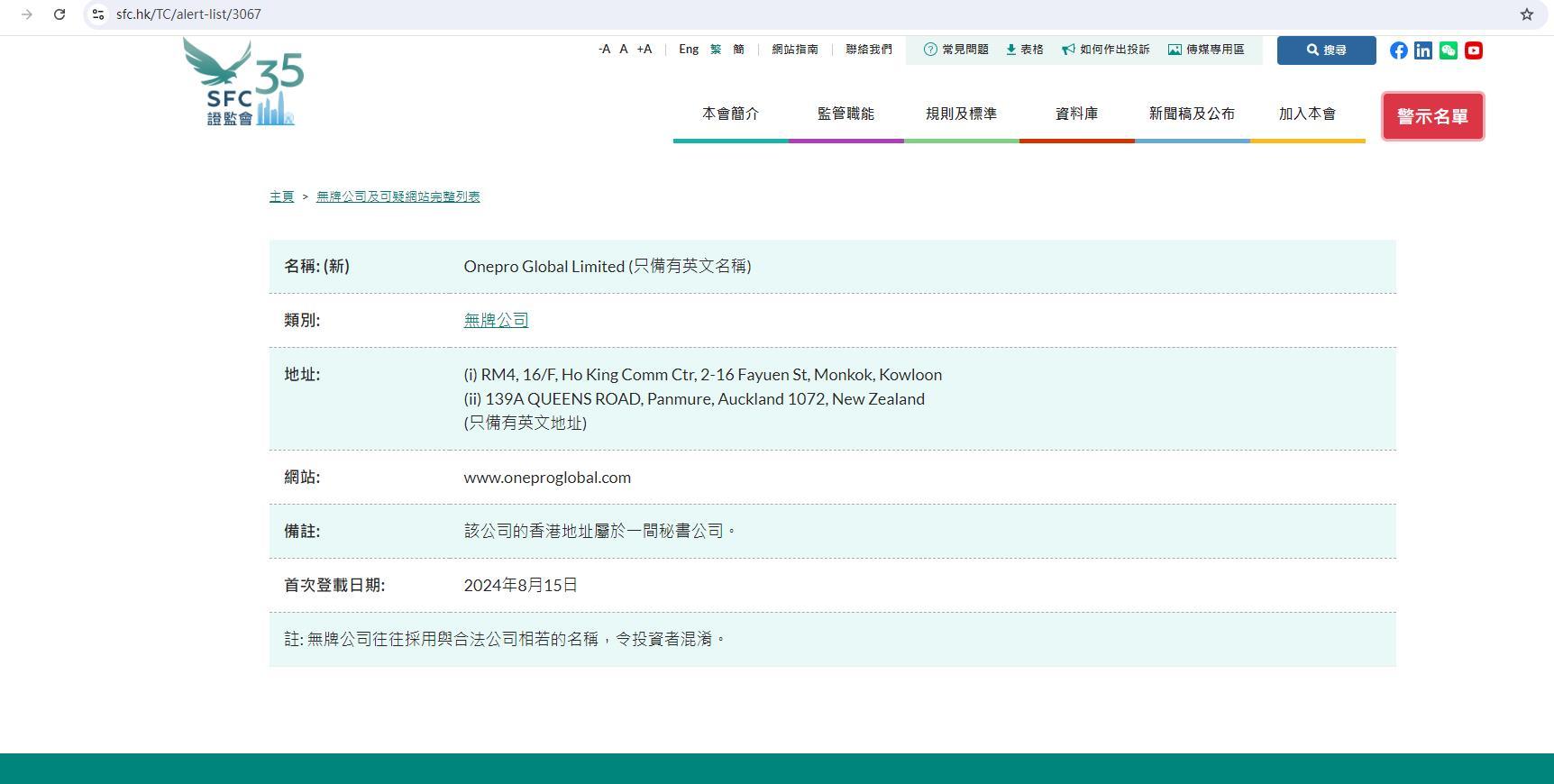Expand 規則及標準 menu
The width and height of the screenshot is (1554, 784).
pyautogui.click(x=961, y=114)
